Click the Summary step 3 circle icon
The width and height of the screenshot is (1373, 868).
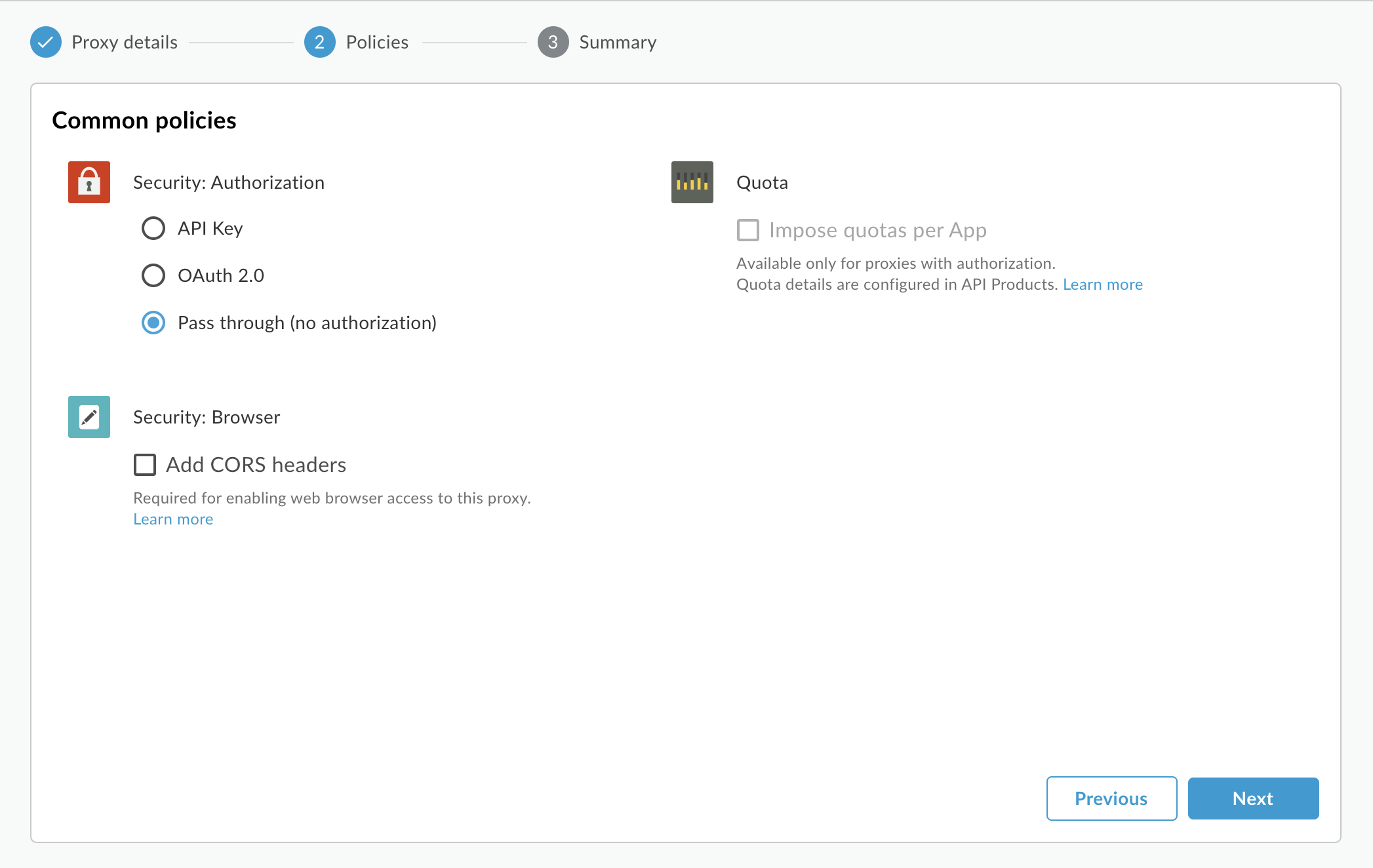[x=553, y=41]
